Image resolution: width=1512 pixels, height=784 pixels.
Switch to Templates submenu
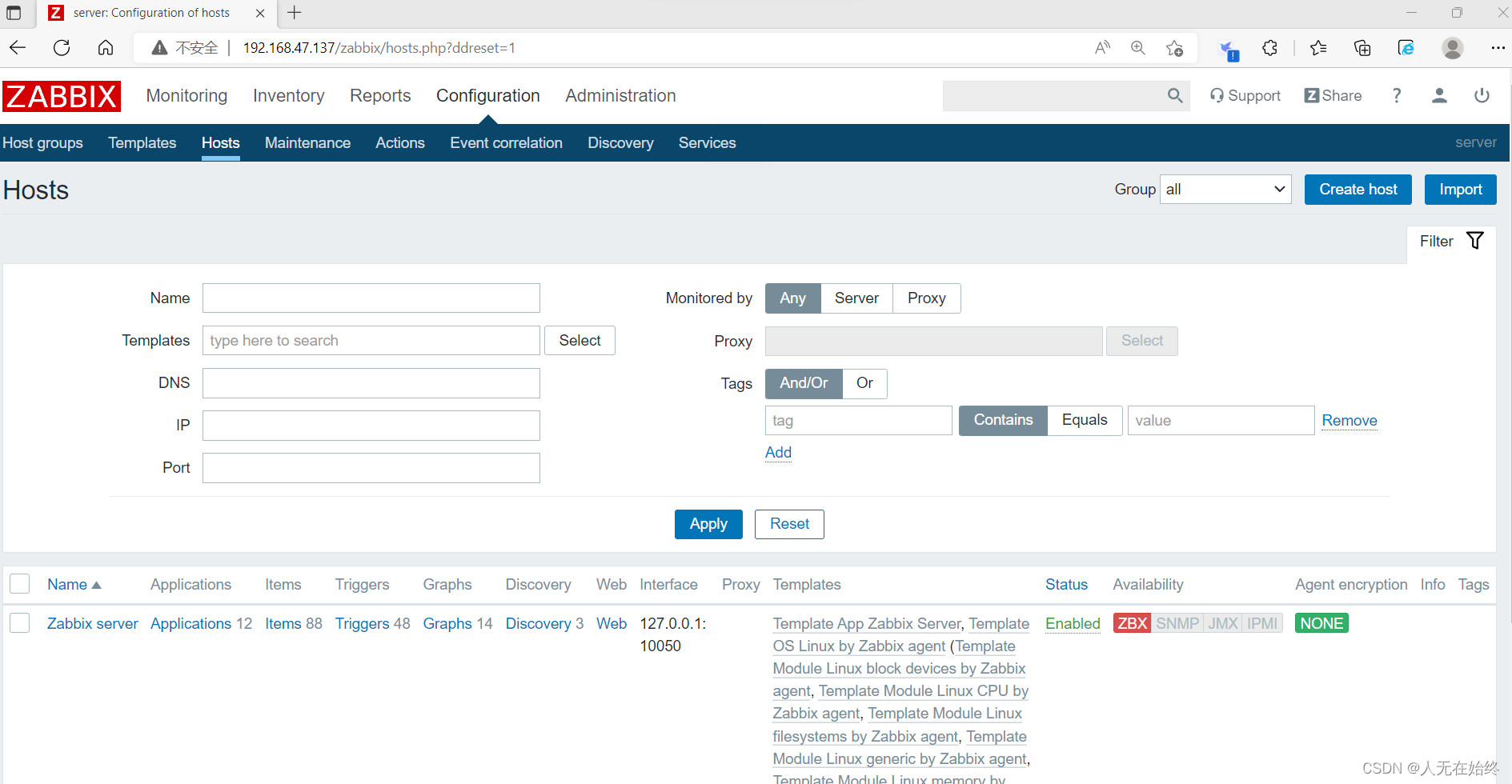pos(142,143)
